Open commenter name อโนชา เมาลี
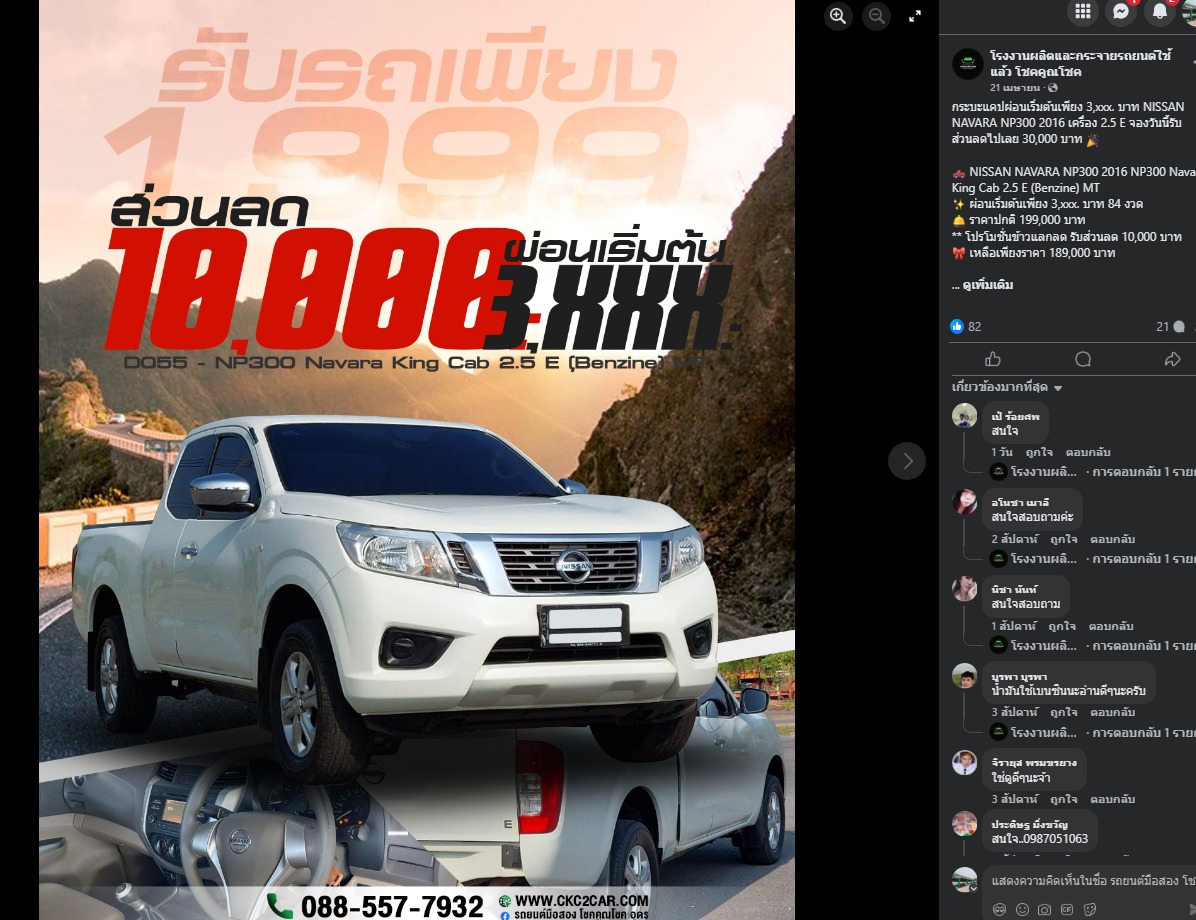1196x920 pixels. coord(1020,503)
